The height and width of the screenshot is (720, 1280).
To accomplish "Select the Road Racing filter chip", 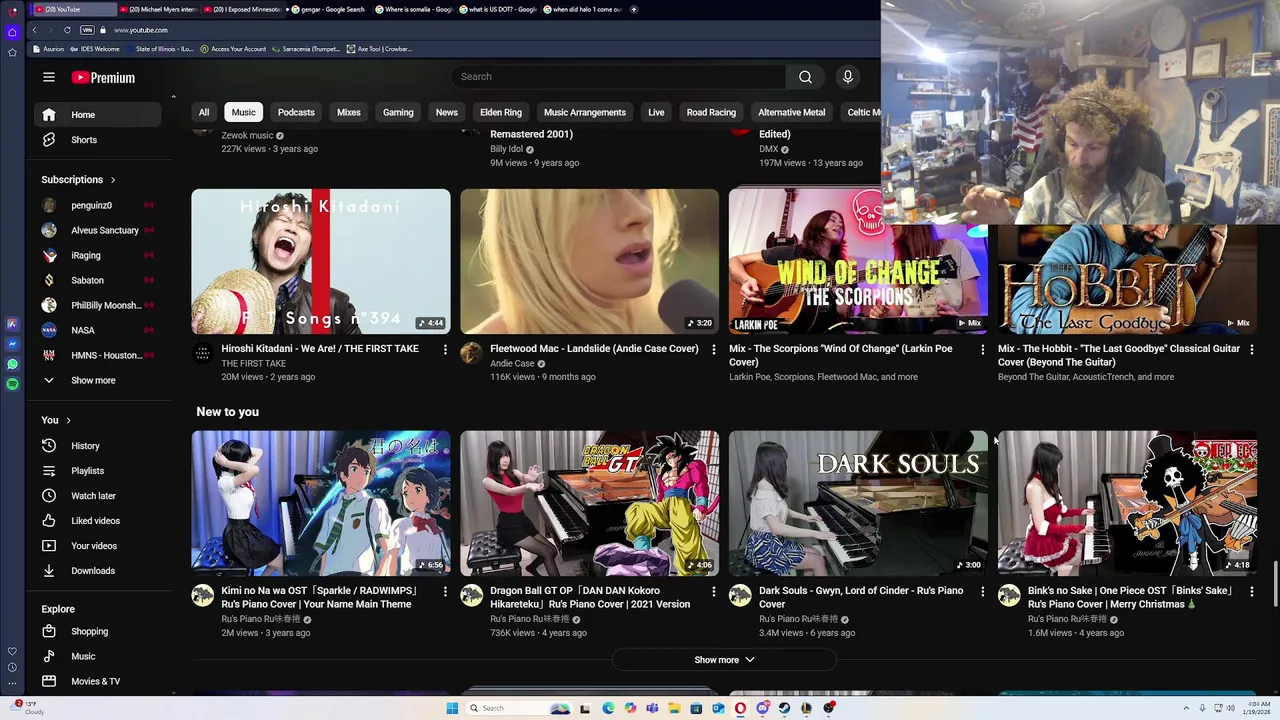I will click(711, 113).
